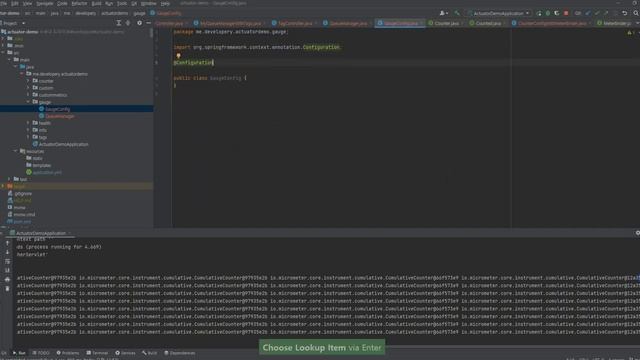Click the Git Push arrow icon
Image resolution: width=640 pixels, height=360 pixels.
coord(606,13)
